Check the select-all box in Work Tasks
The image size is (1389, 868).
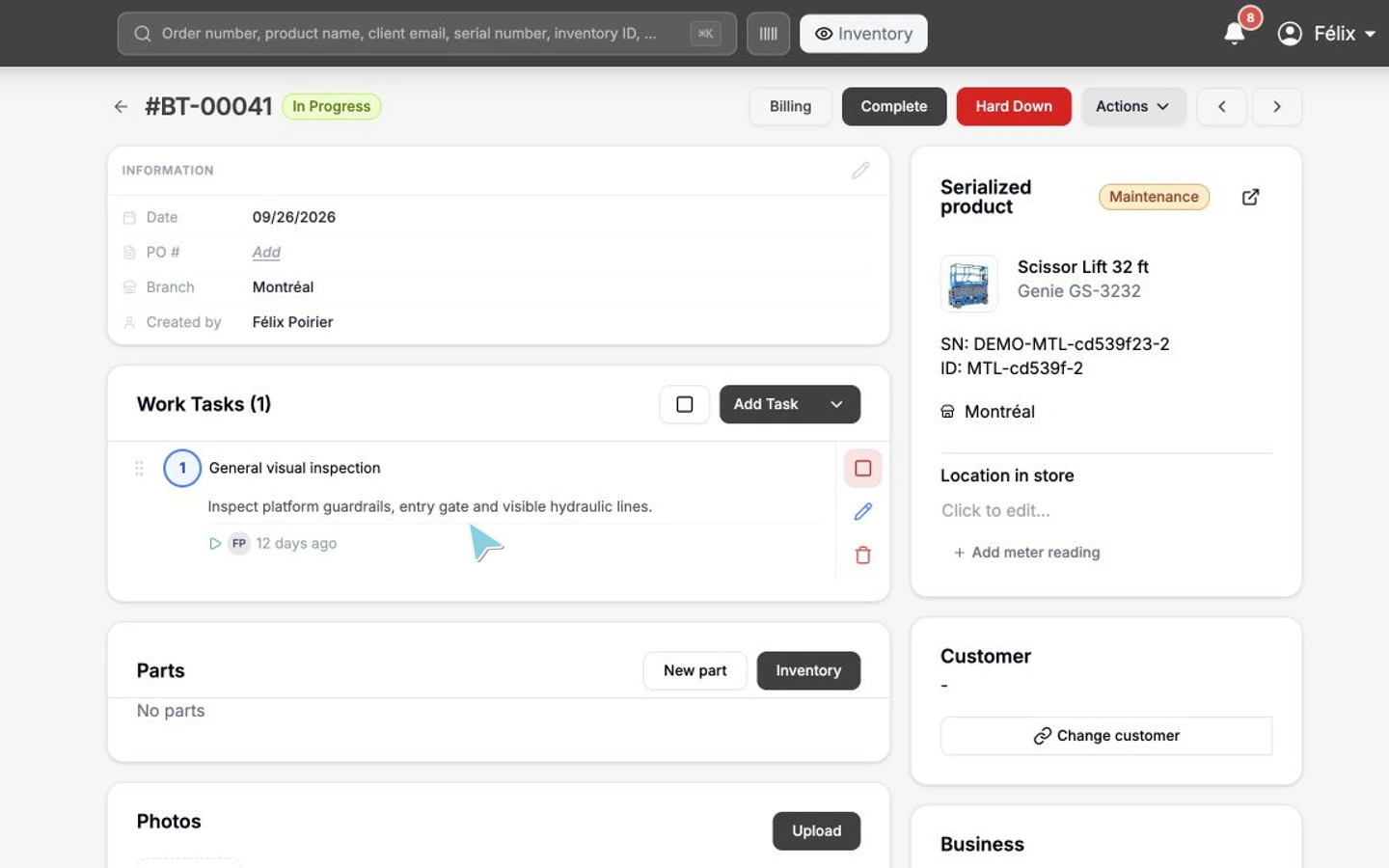[685, 404]
